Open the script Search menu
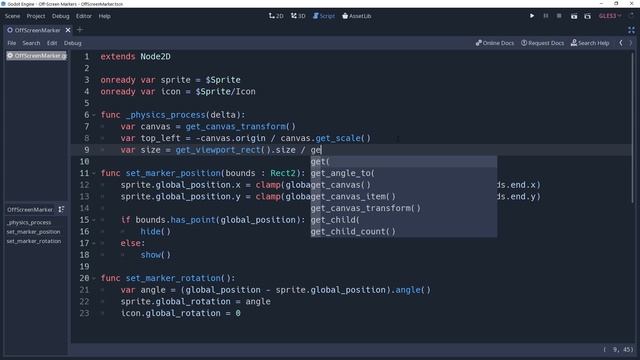The height and width of the screenshot is (360, 640). pyautogui.click(x=31, y=43)
